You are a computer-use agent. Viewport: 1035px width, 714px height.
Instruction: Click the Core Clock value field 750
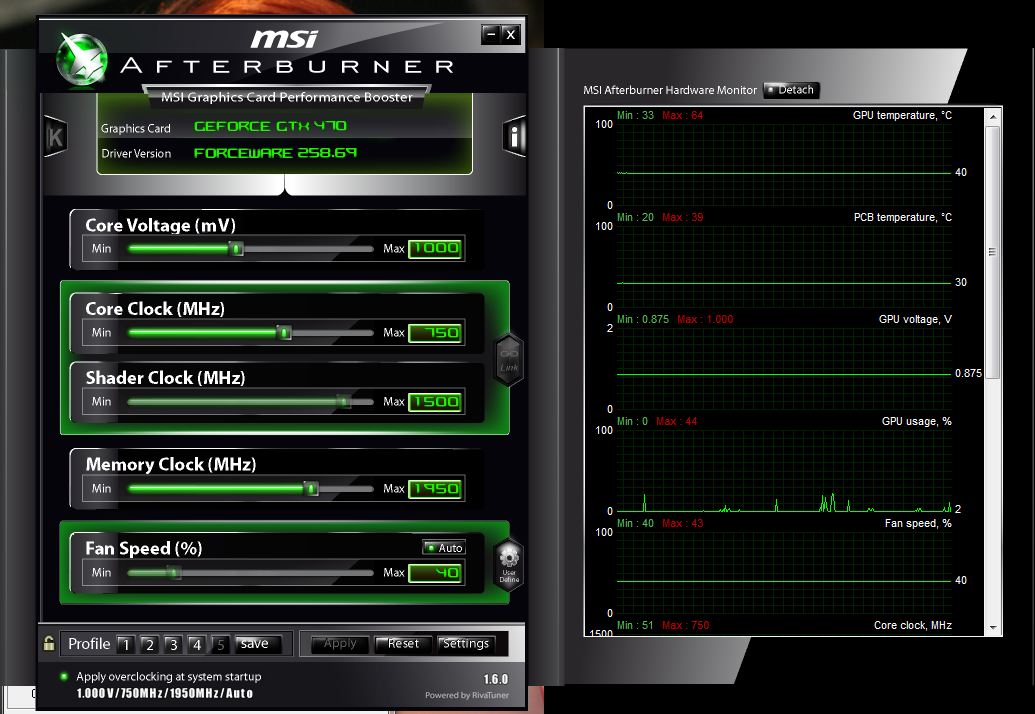click(436, 333)
